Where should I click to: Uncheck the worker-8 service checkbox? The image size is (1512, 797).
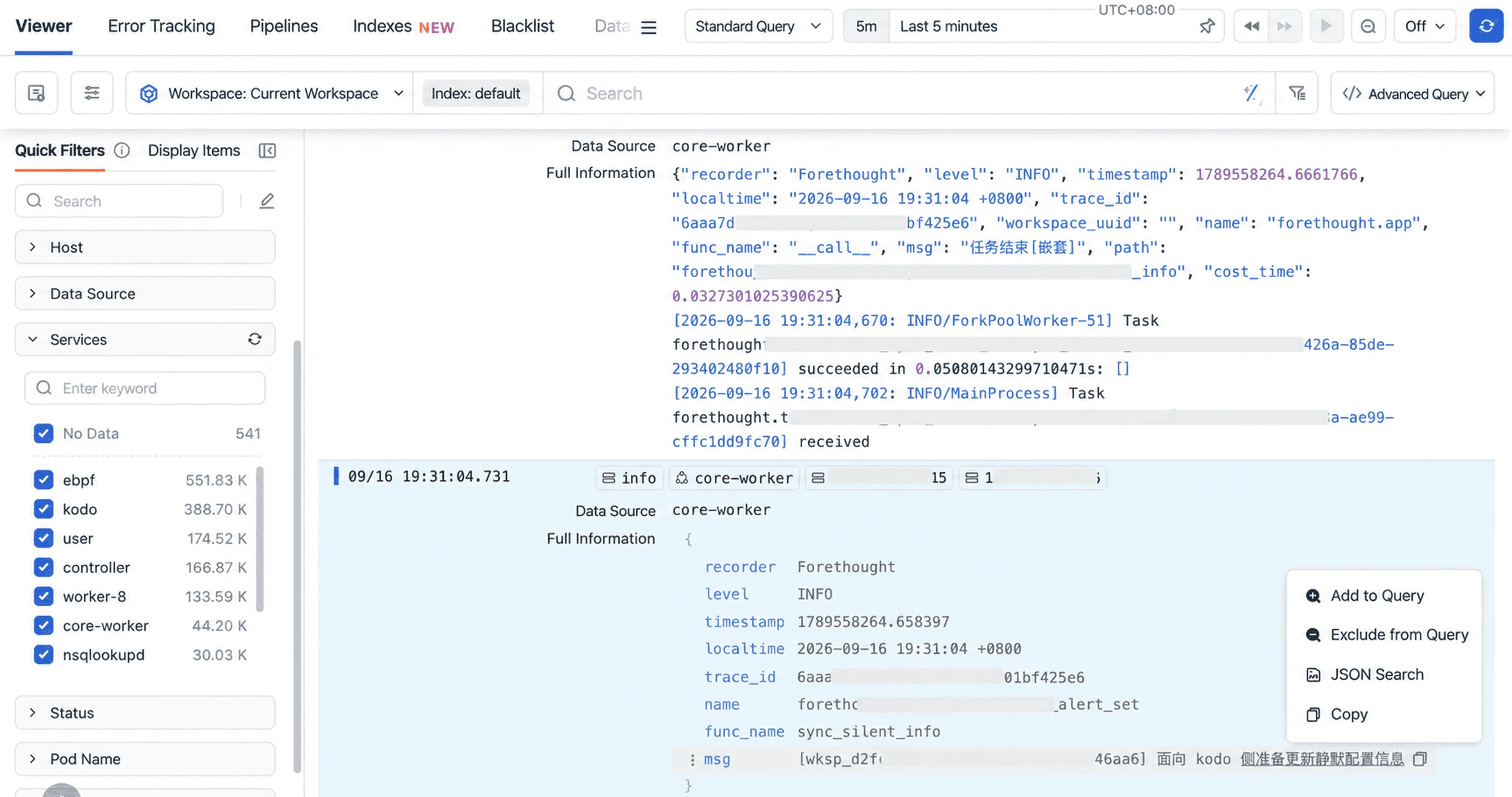click(43, 597)
